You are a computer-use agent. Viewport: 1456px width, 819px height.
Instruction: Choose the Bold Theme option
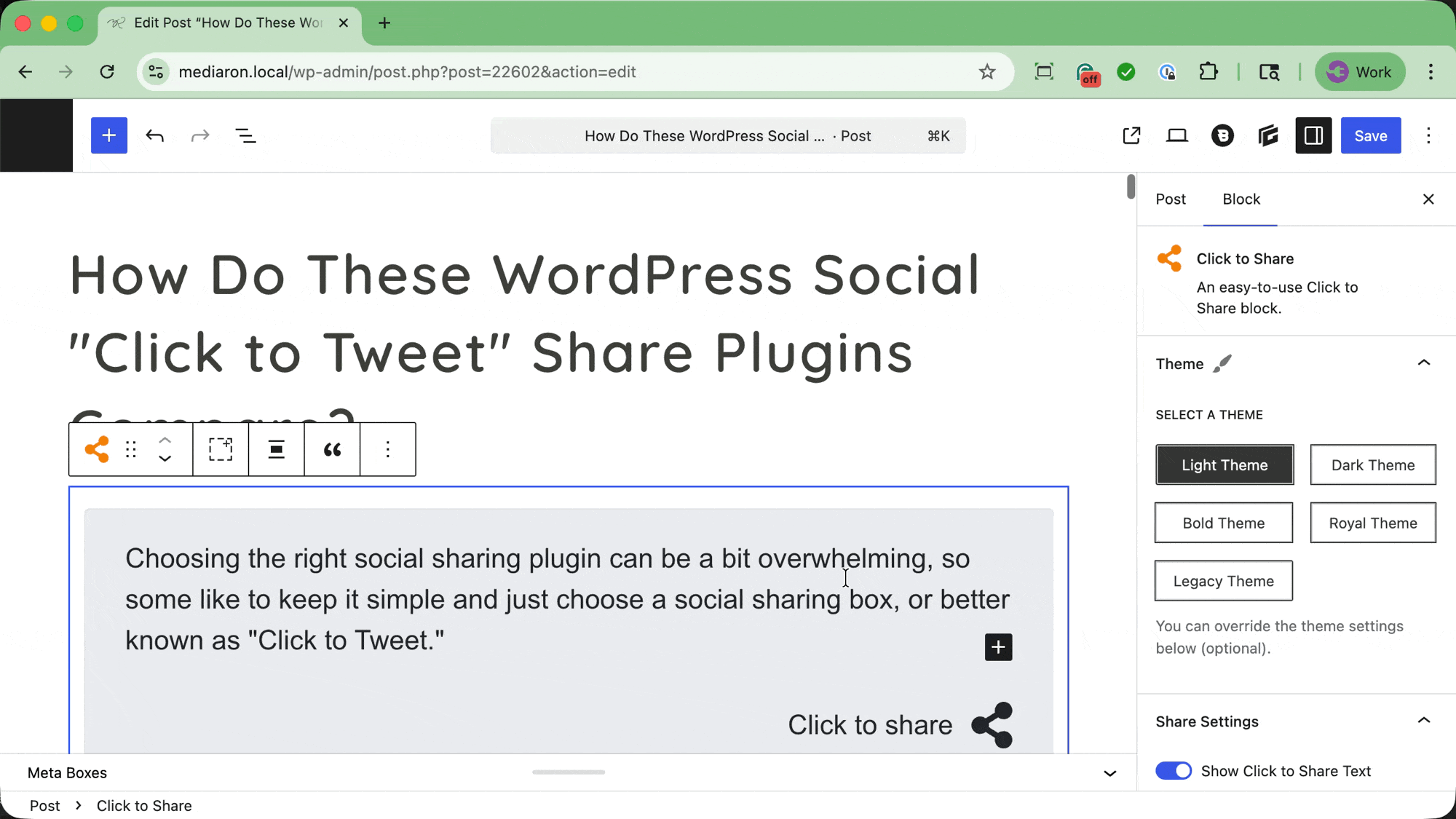(1224, 523)
